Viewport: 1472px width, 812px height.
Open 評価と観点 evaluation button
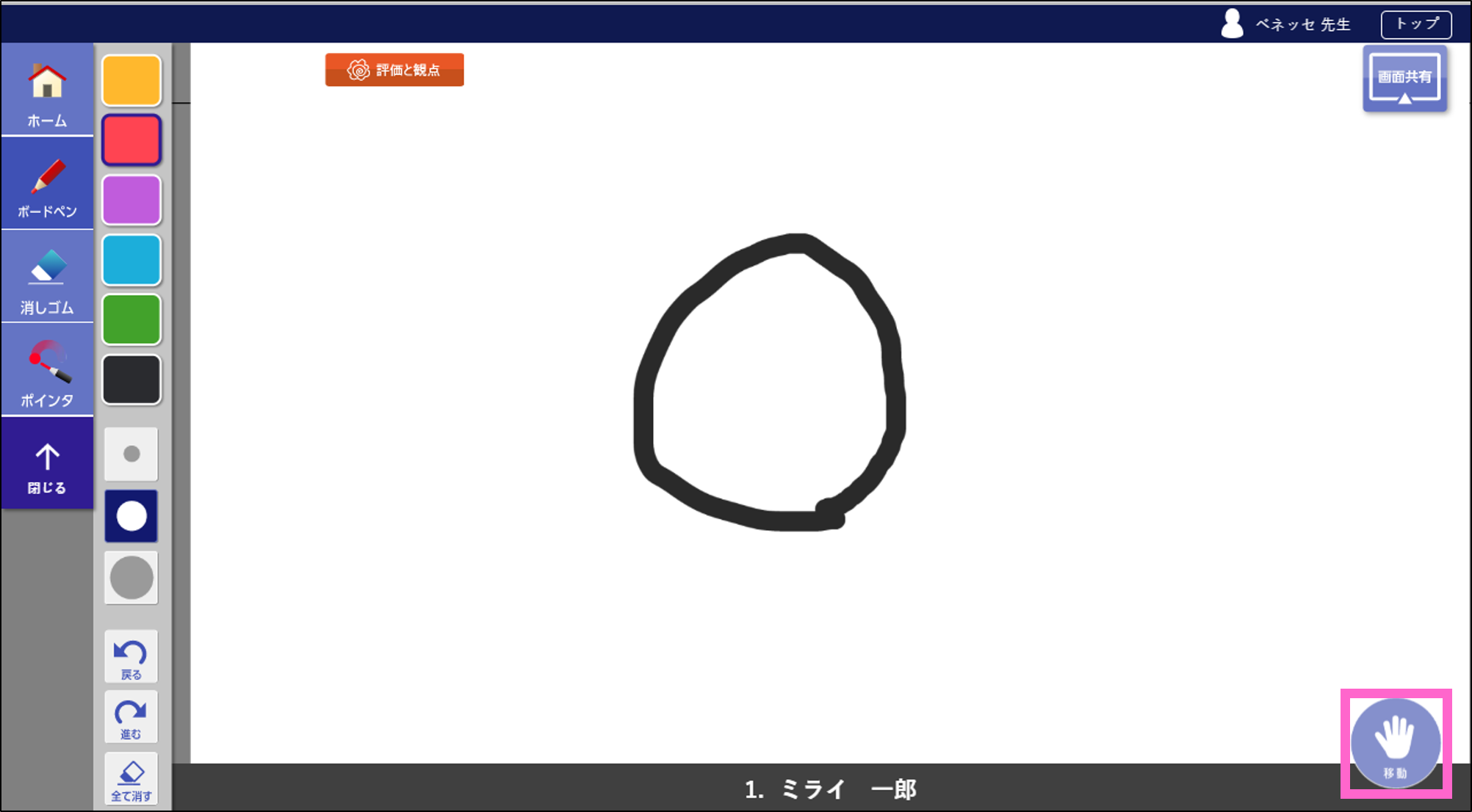coord(394,70)
